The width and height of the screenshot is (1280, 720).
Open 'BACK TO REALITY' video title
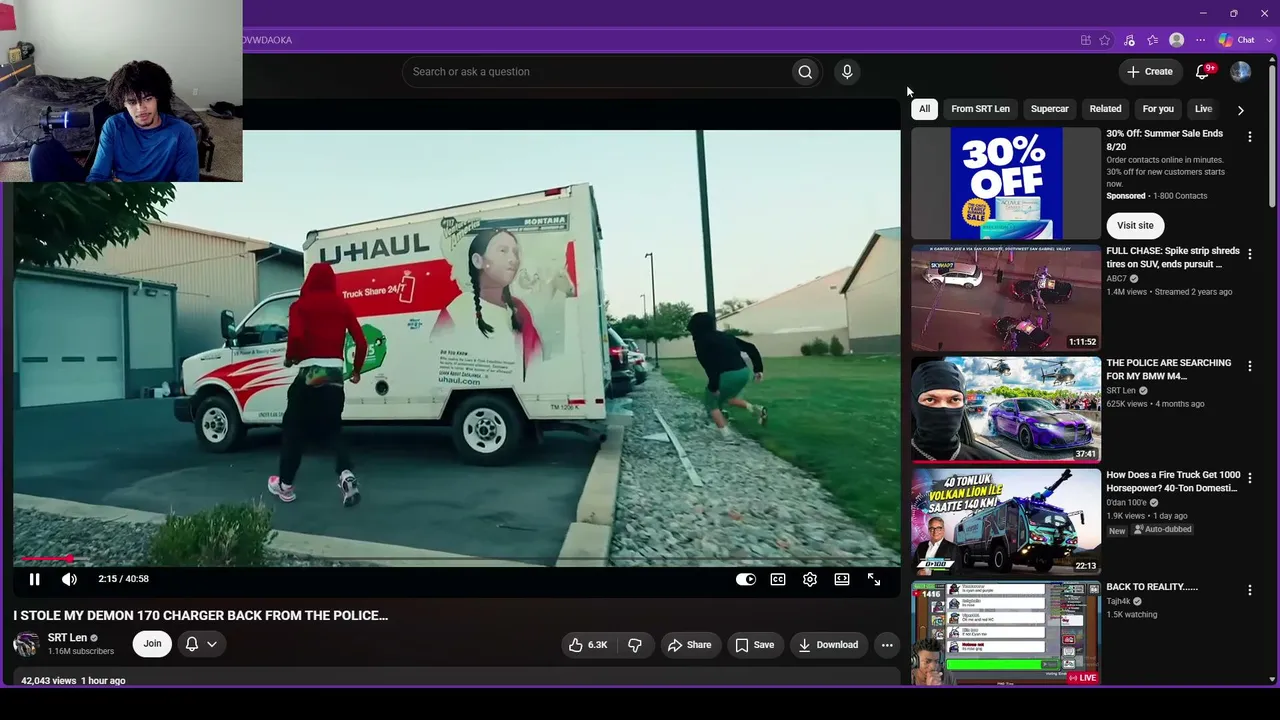[1152, 587]
